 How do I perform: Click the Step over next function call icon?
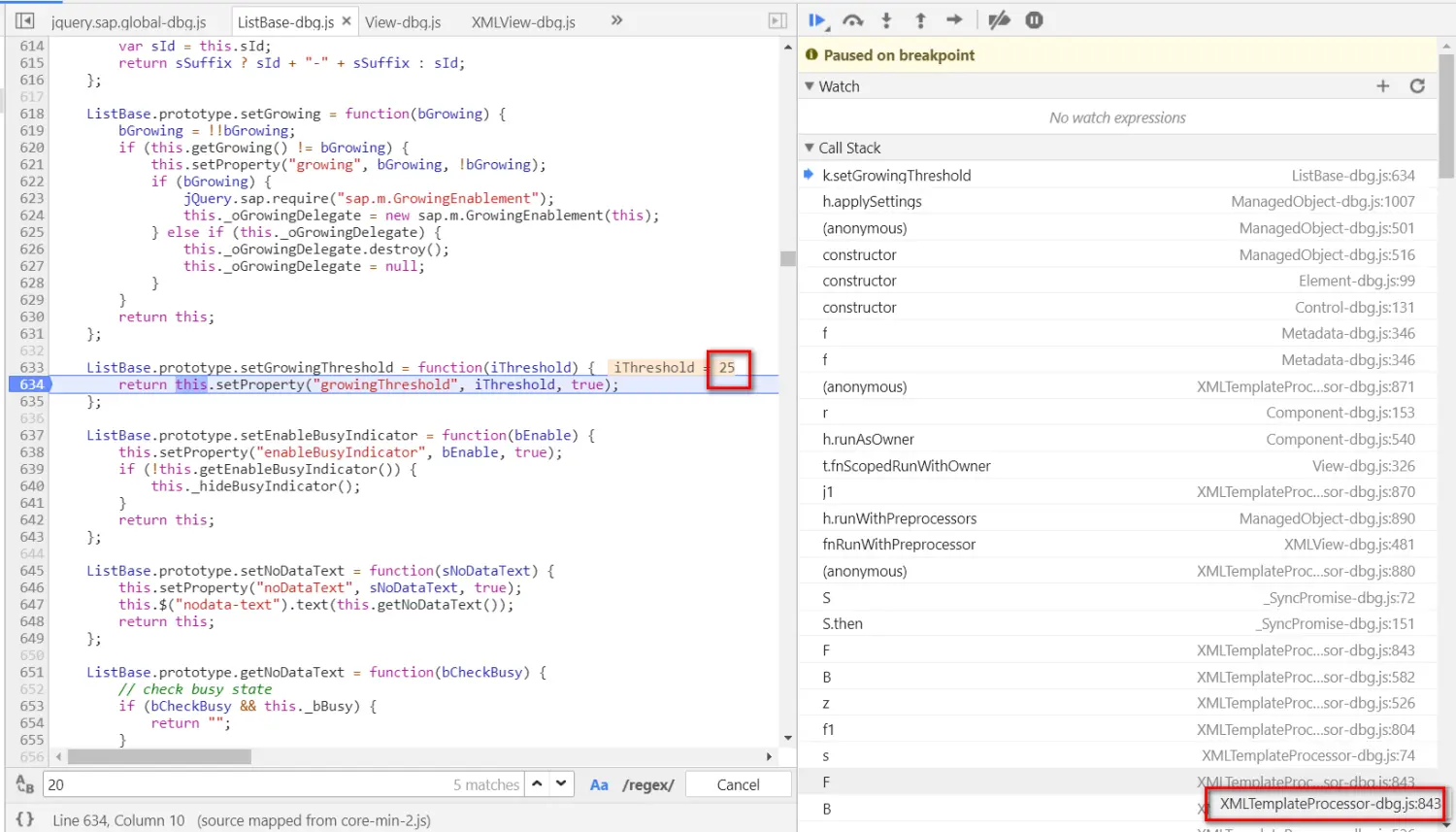(852, 20)
